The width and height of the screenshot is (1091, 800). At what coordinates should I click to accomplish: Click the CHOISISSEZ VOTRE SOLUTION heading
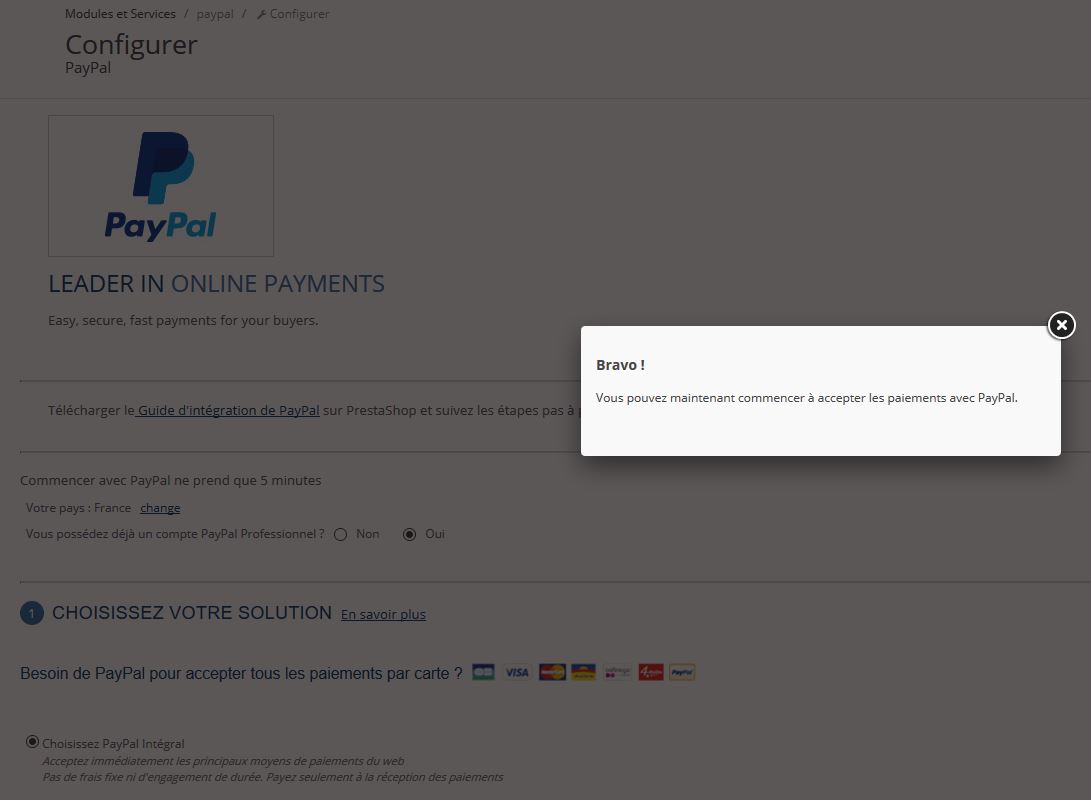coord(192,613)
